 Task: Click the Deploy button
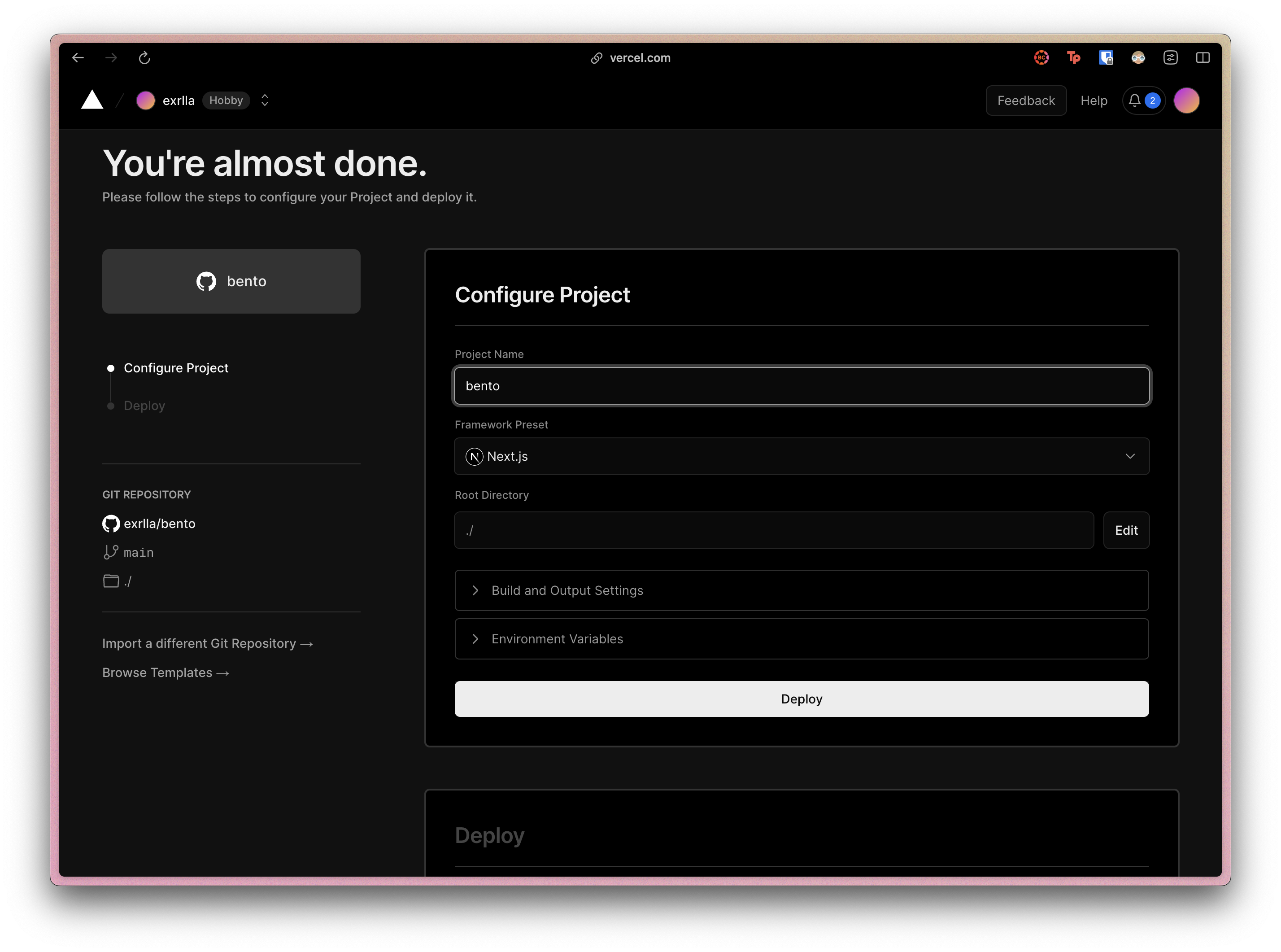click(x=801, y=699)
